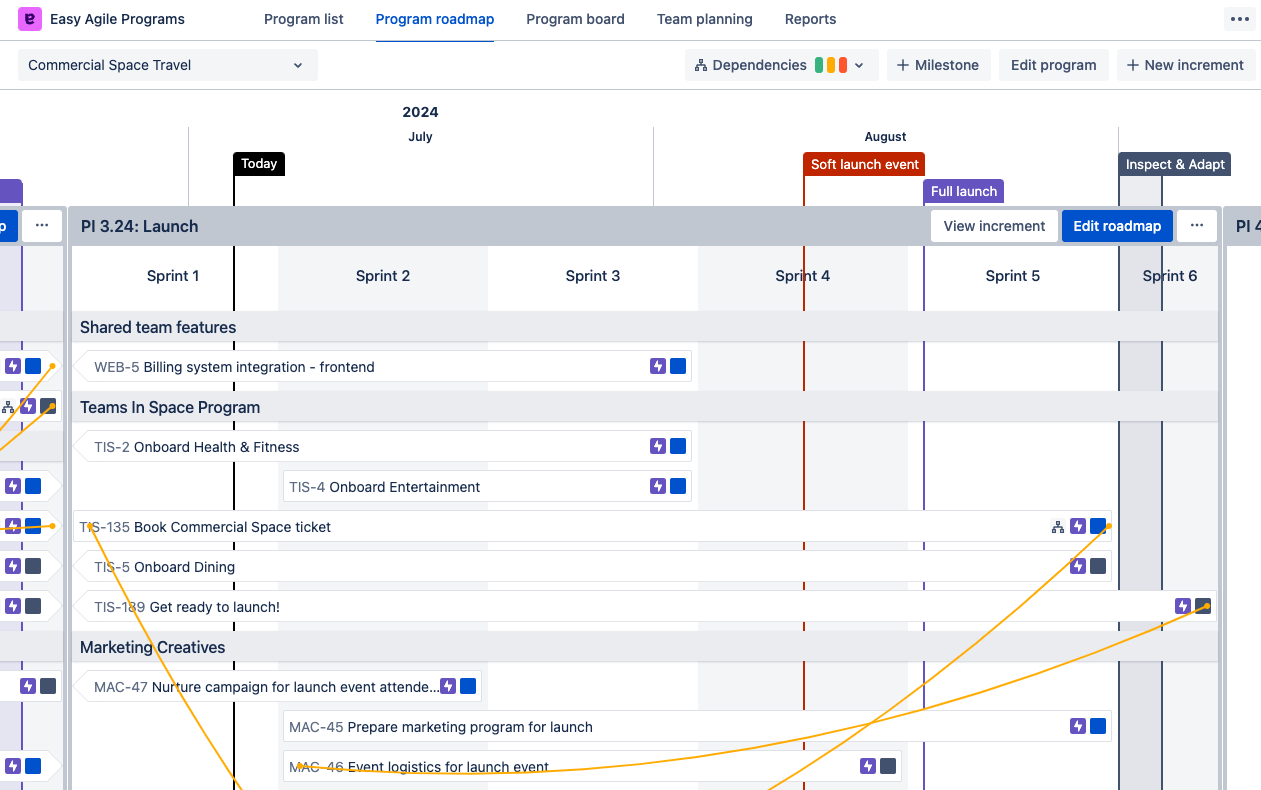Click the Easy Agile Programs logo icon

pos(30,19)
